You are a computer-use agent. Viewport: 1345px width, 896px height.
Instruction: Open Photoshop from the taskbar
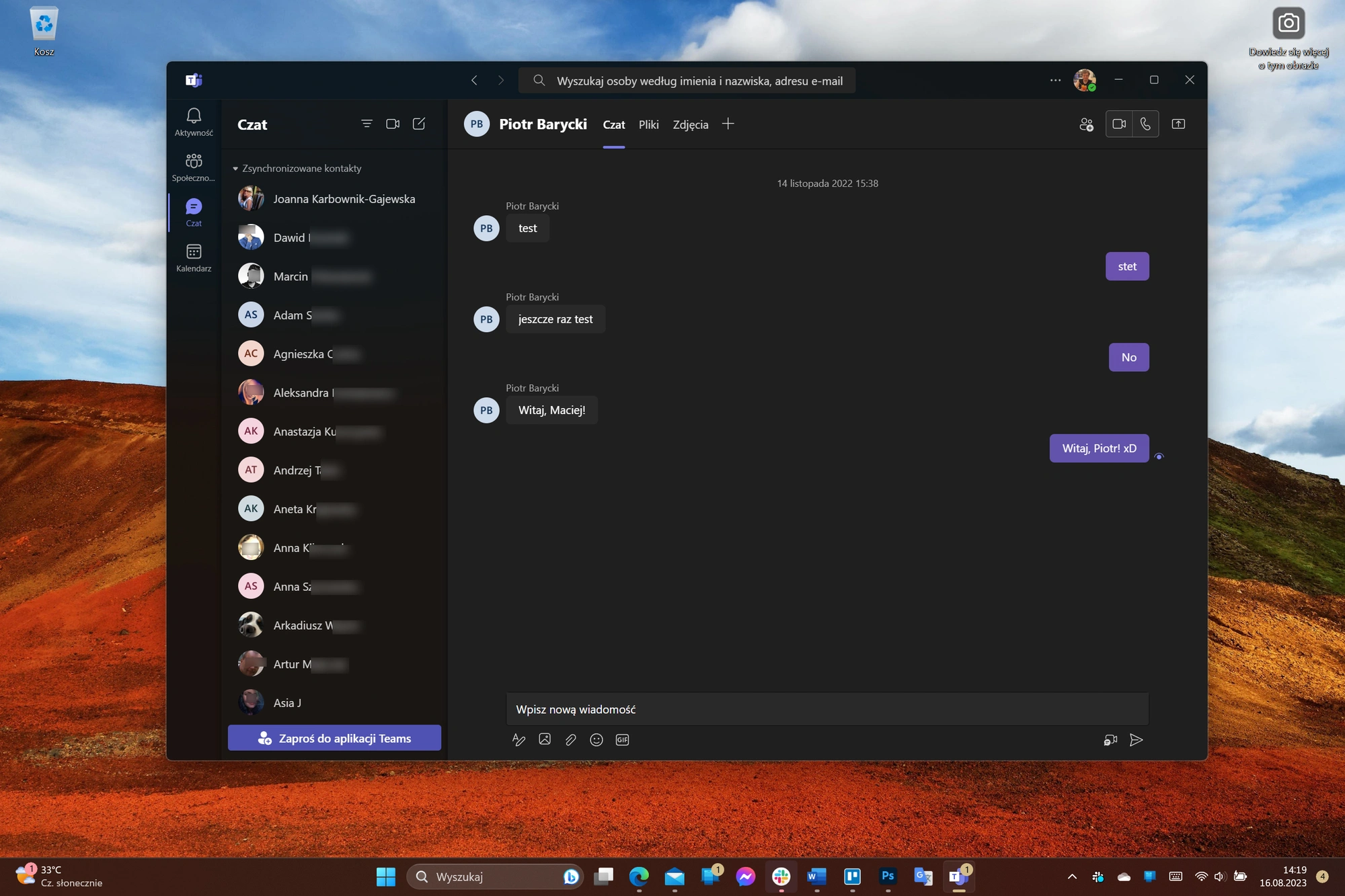coord(888,877)
